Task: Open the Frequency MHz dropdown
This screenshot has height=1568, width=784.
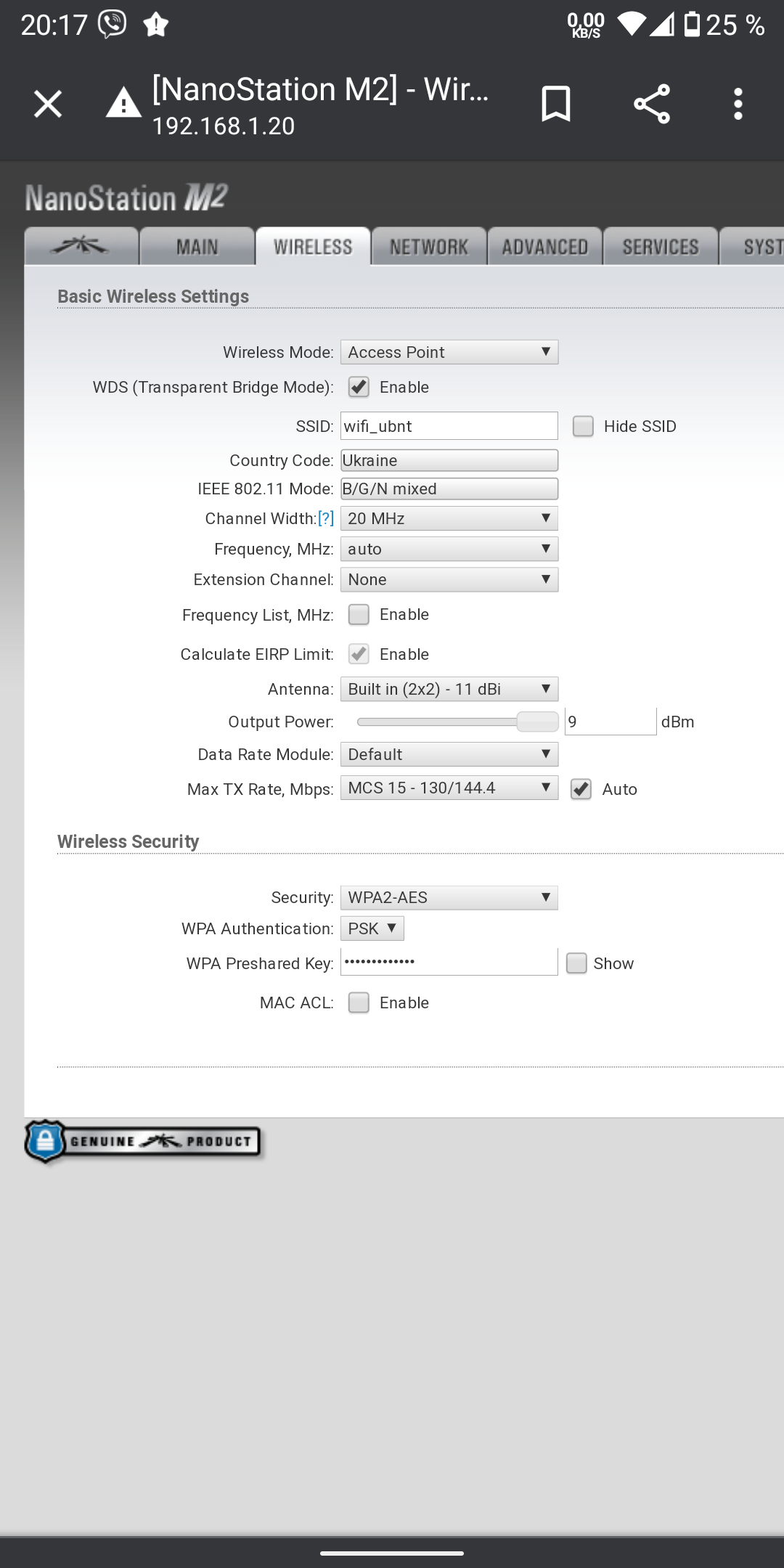Action: (449, 549)
